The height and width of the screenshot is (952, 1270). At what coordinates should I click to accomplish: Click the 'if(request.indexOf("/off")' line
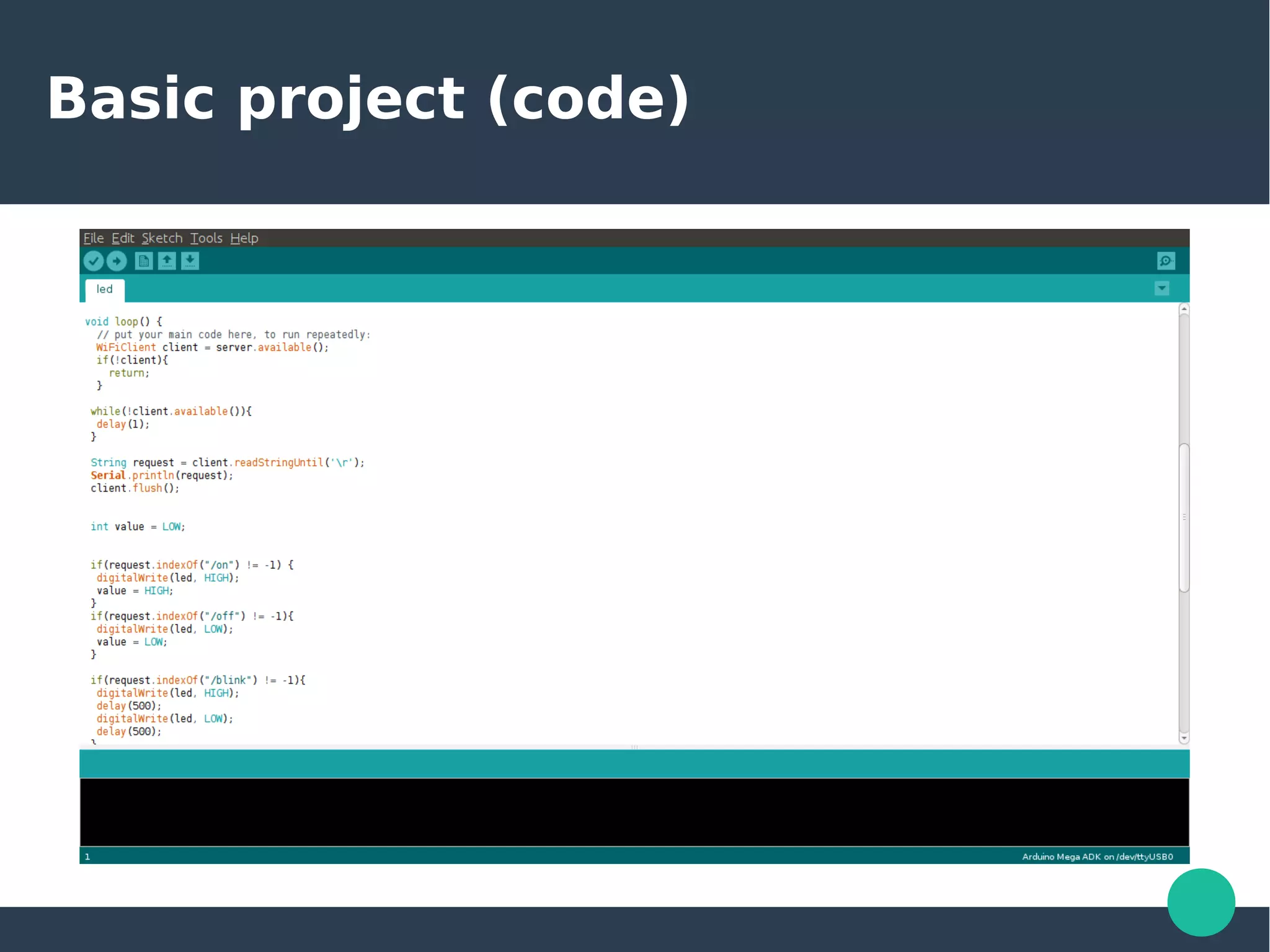point(192,616)
